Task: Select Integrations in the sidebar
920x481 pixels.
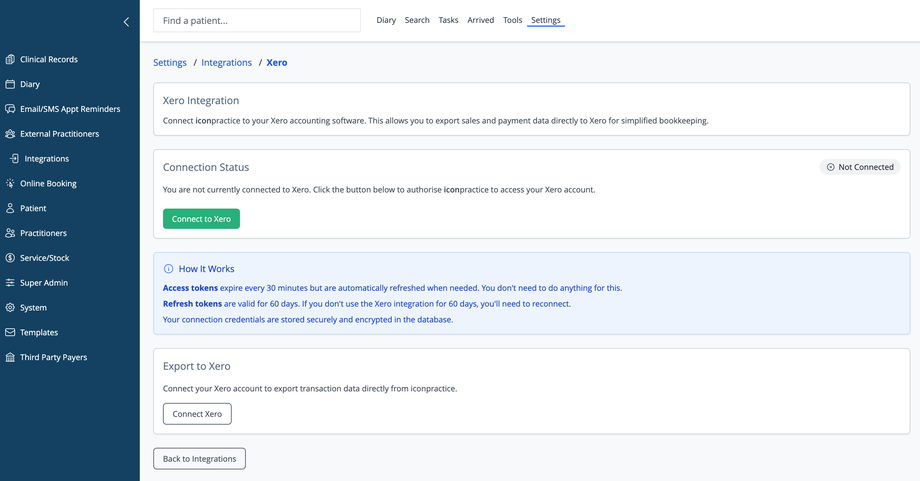Action: [46, 158]
